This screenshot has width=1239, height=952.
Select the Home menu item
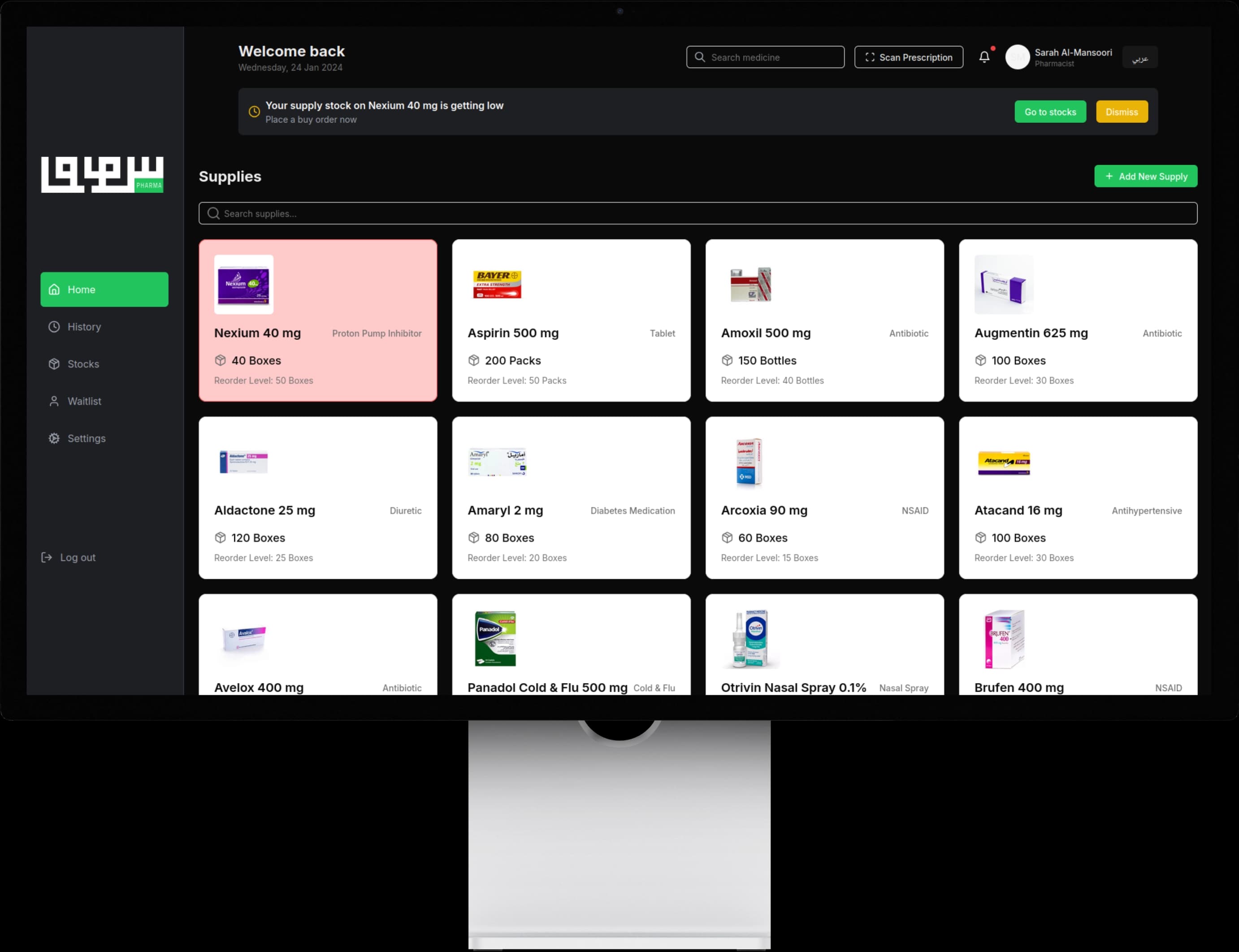pos(105,289)
